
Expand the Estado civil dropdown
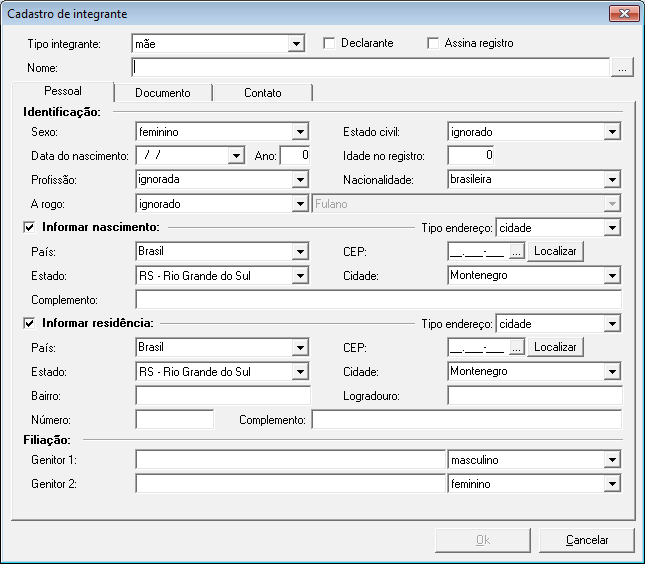point(612,132)
